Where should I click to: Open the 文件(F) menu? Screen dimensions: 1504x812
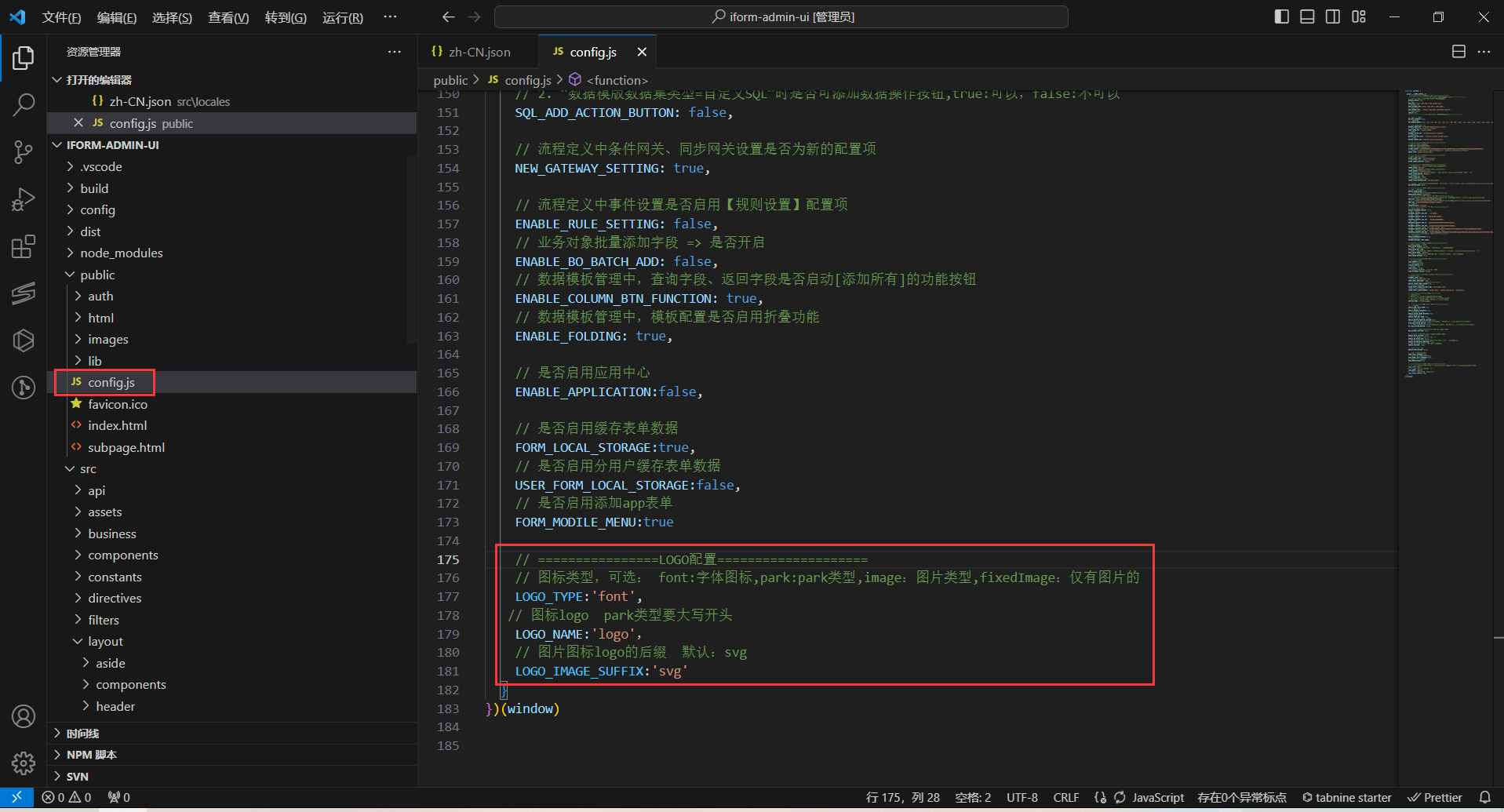click(x=61, y=17)
